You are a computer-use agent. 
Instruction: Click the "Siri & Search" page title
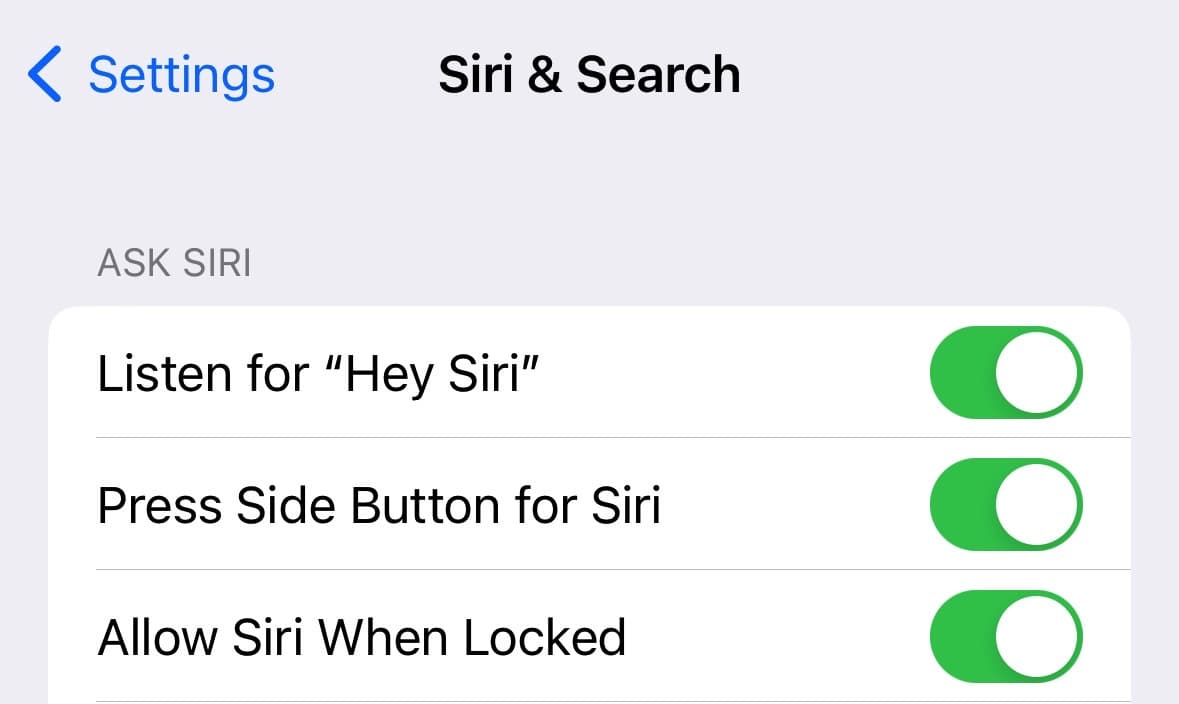[589, 76]
